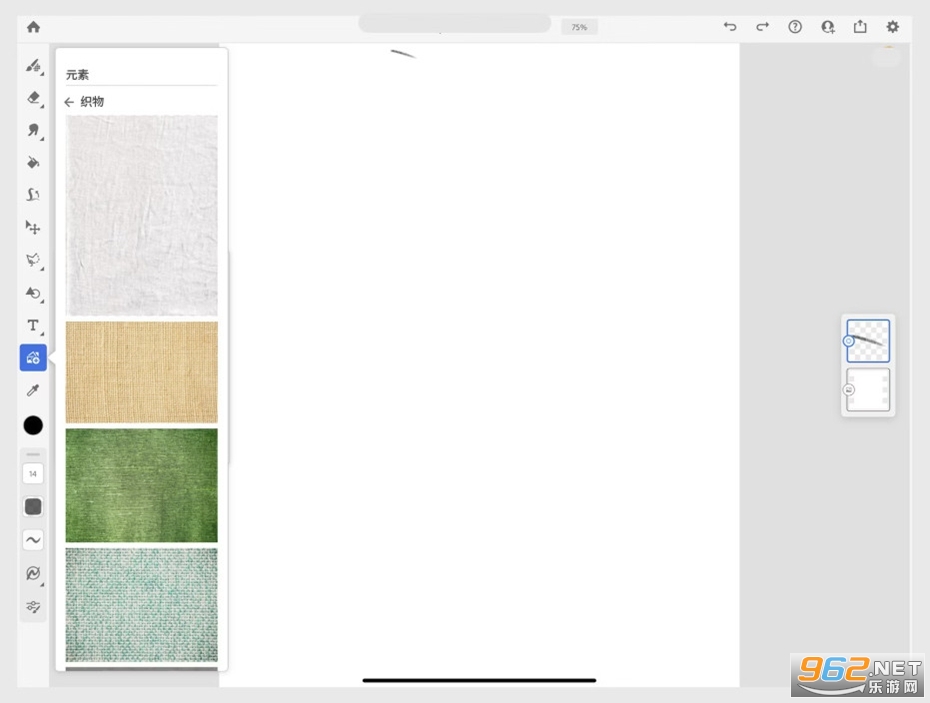
Task: Open the circular slashed-ring tool option
Action: pos(33,573)
